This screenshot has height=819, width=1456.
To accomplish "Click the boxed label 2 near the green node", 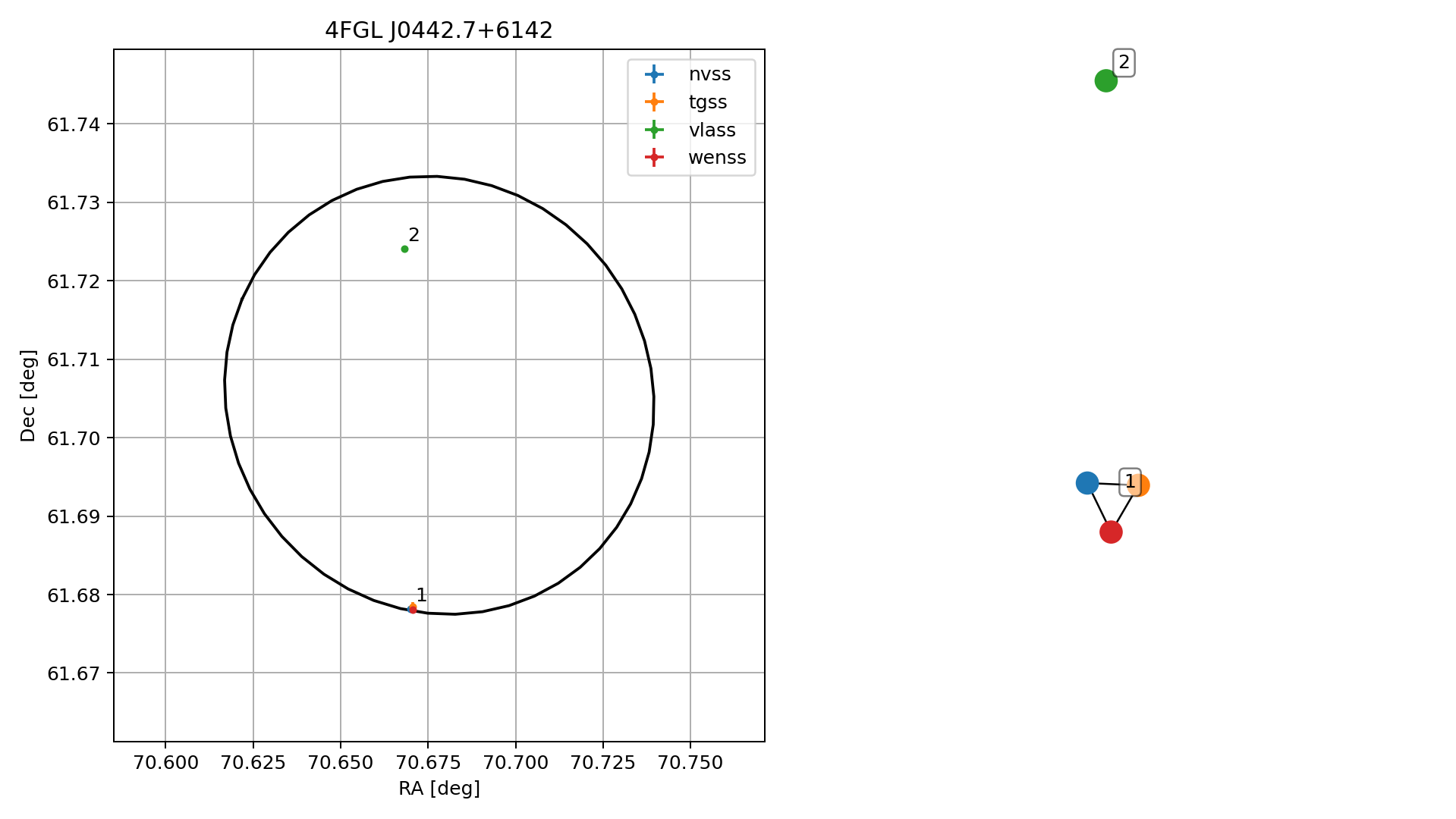I will click(1124, 62).
